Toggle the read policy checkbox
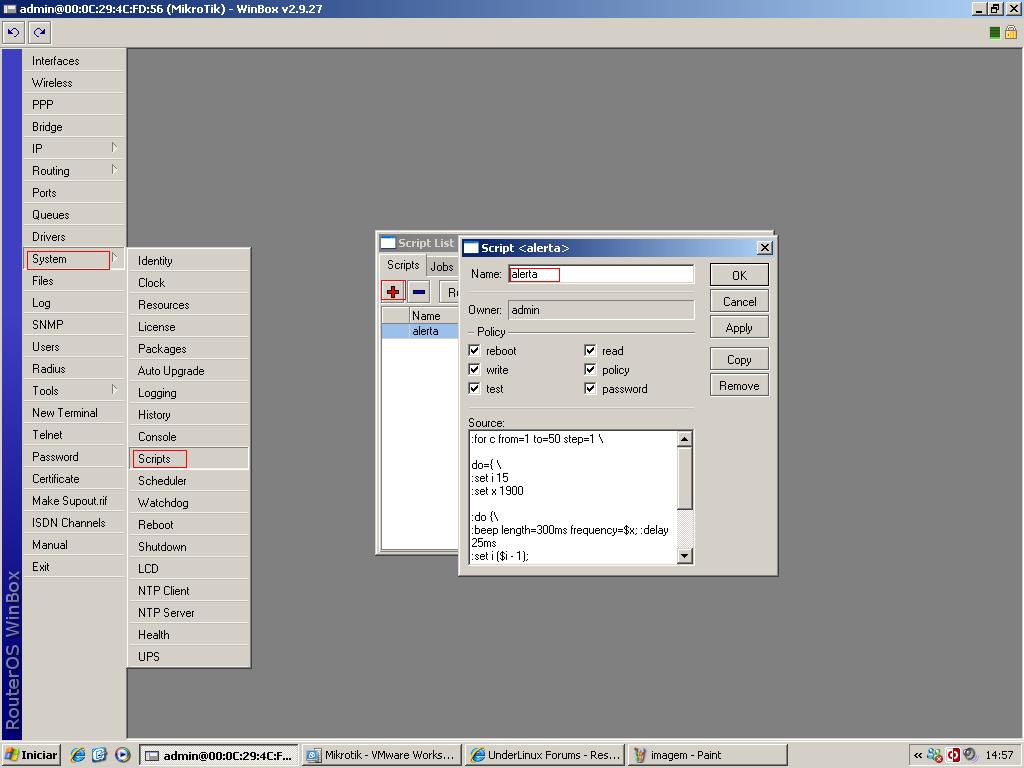The height and width of the screenshot is (768, 1024). (590, 350)
